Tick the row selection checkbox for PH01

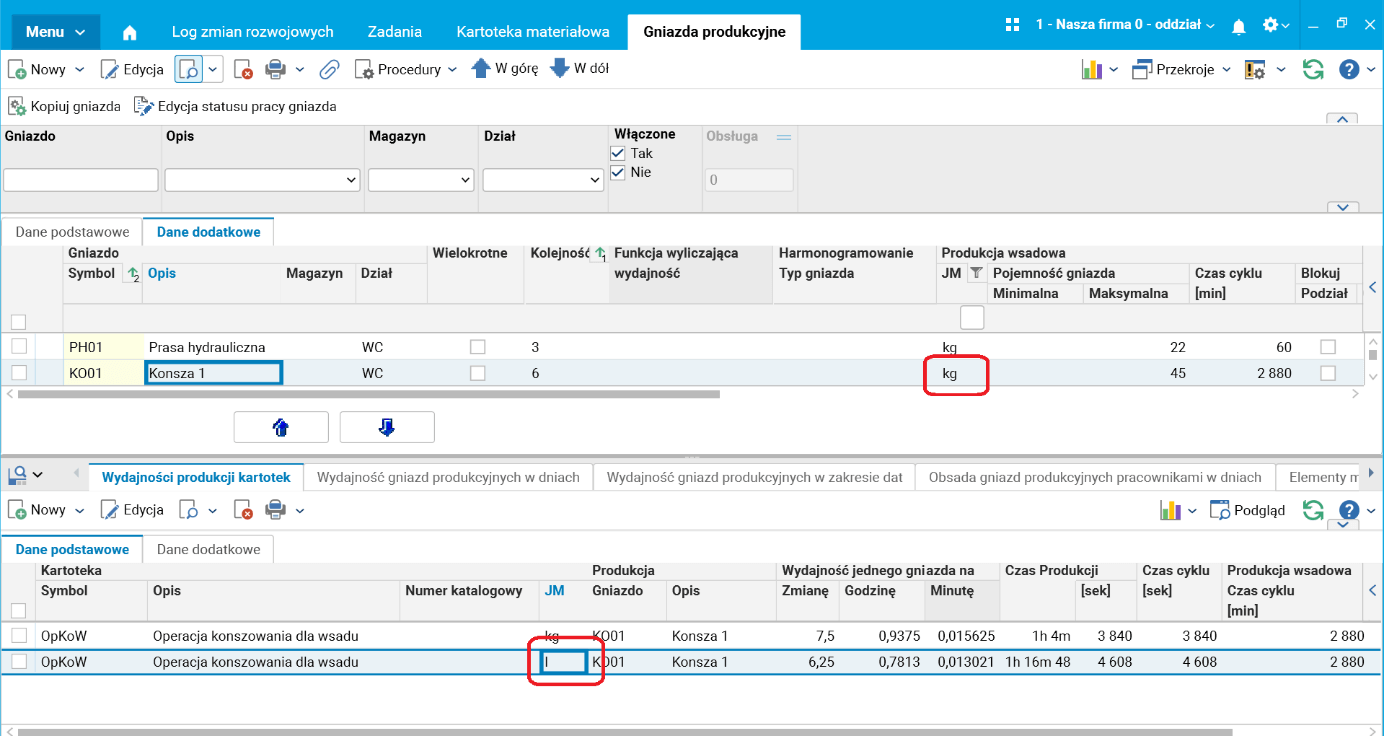point(18,346)
